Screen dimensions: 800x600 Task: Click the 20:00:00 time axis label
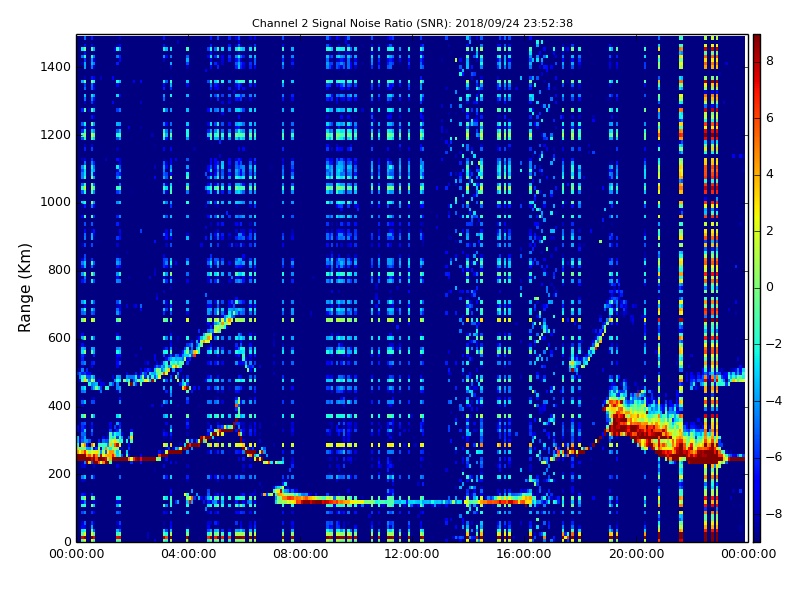636,554
